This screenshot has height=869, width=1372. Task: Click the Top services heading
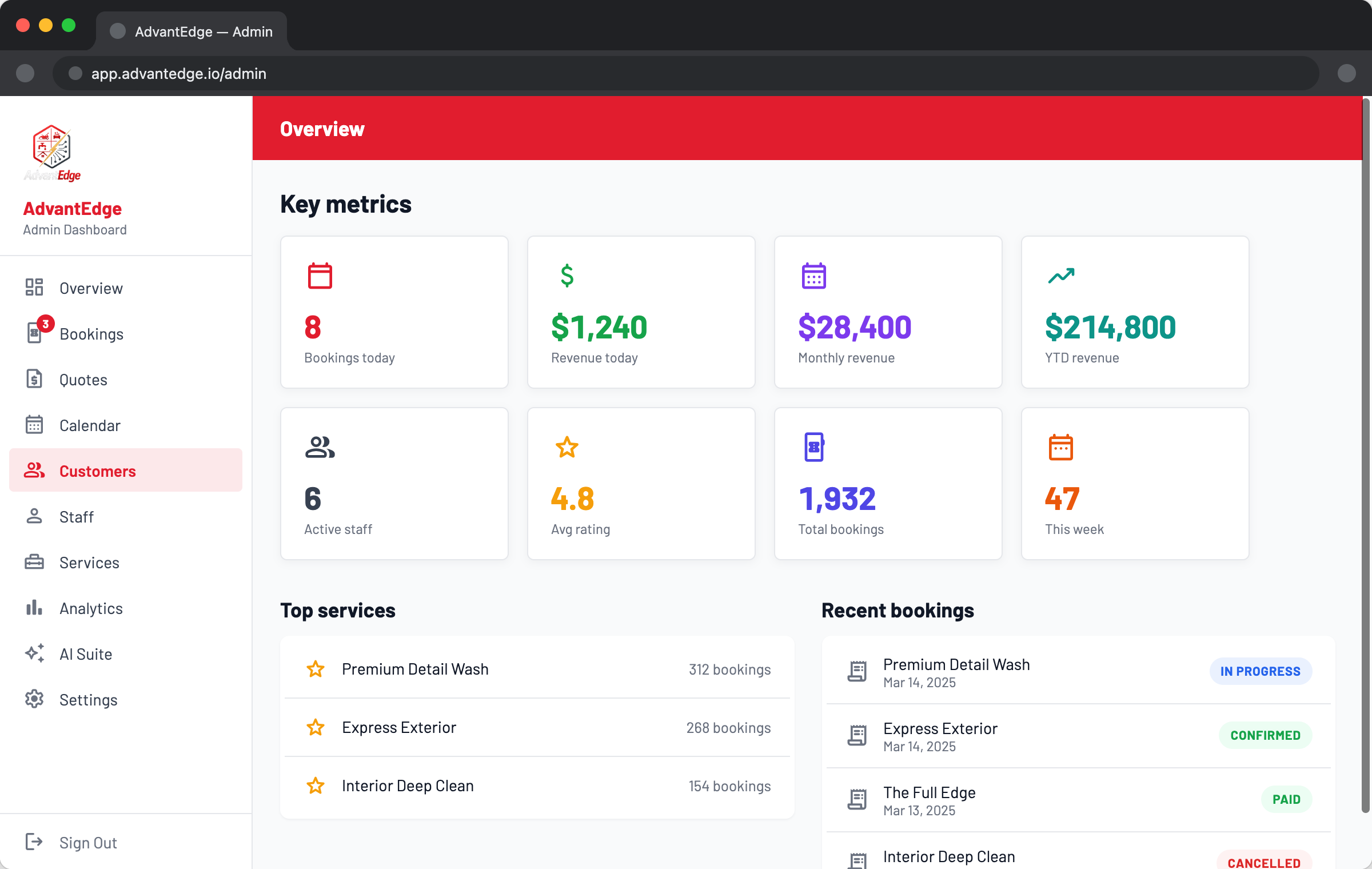(x=338, y=611)
